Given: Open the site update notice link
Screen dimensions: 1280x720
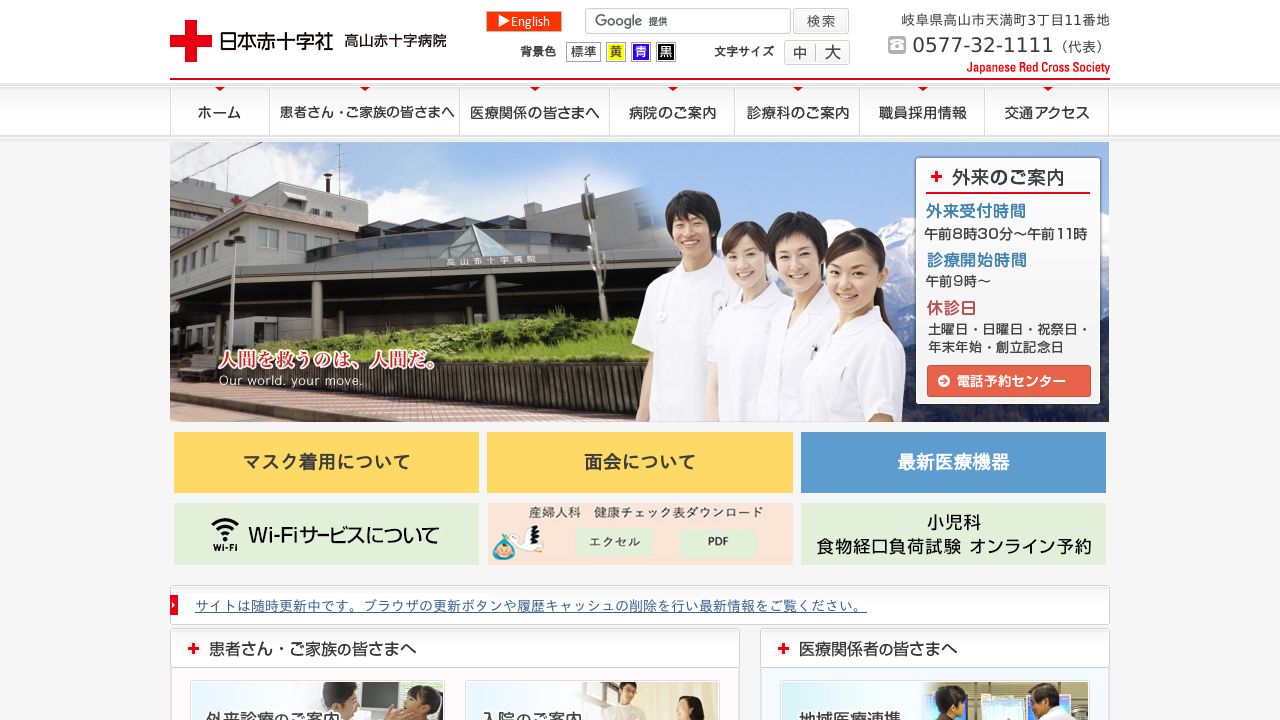Looking at the screenshot, I should (529, 605).
